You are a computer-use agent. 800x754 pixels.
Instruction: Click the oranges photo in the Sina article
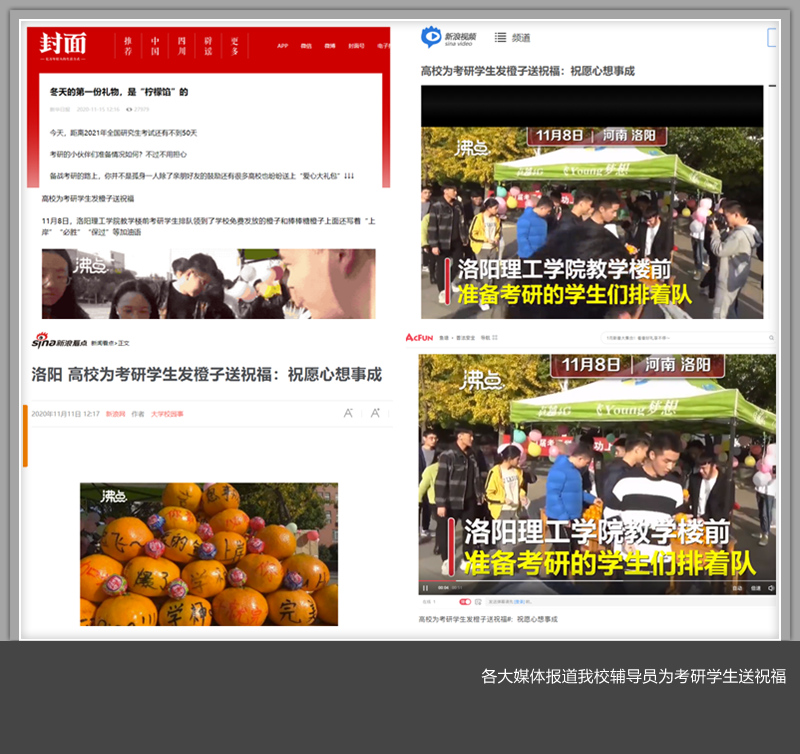[x=209, y=554]
